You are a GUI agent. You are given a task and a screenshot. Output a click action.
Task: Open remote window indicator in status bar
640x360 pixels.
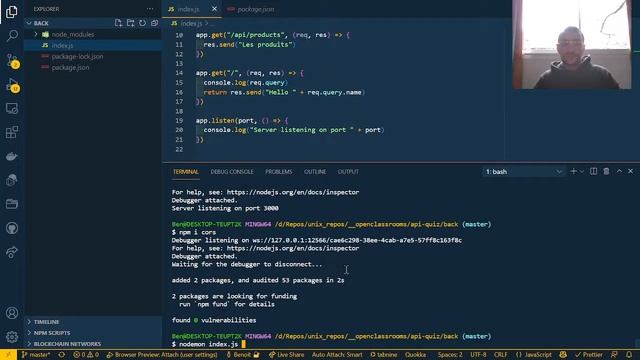coord(8,355)
